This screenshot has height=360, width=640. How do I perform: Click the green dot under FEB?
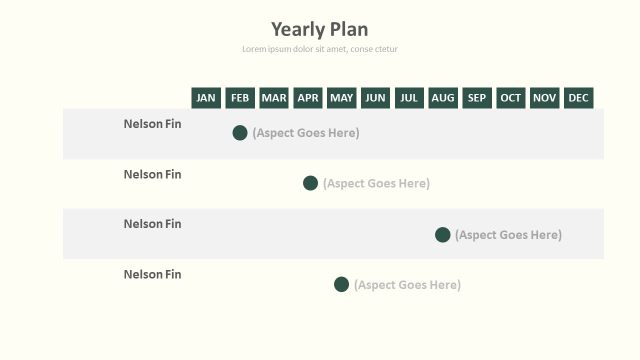tap(240, 133)
